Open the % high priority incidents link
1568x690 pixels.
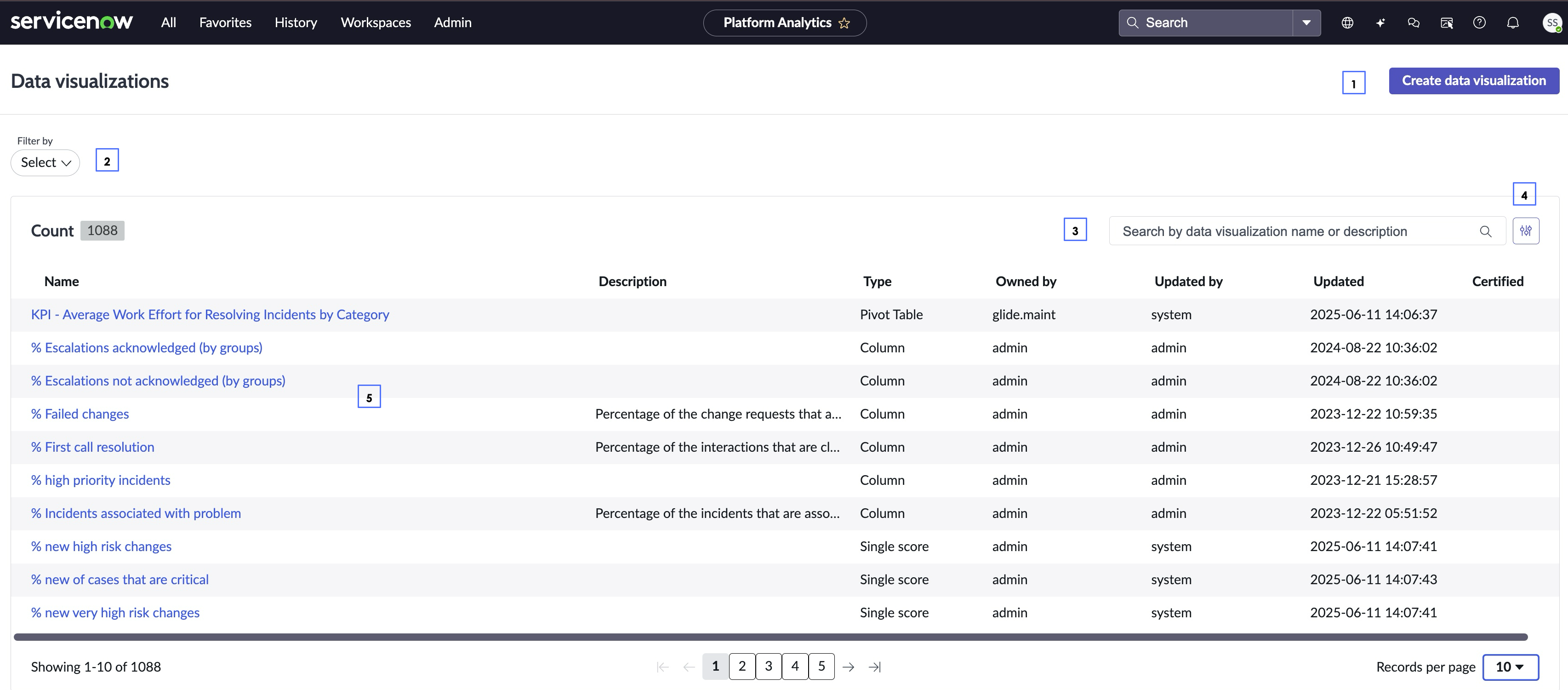tap(100, 480)
